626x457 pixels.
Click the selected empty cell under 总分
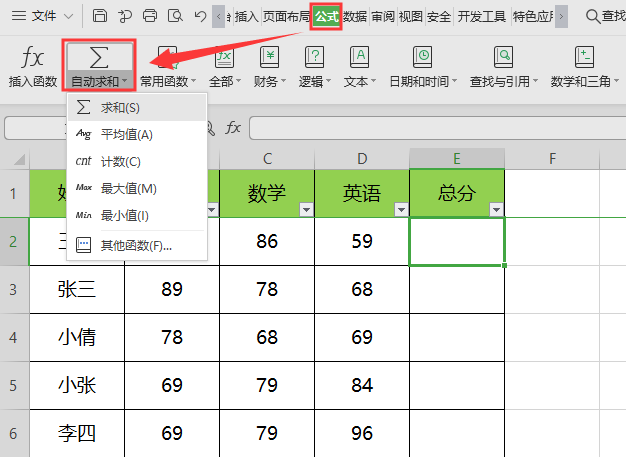click(457, 241)
